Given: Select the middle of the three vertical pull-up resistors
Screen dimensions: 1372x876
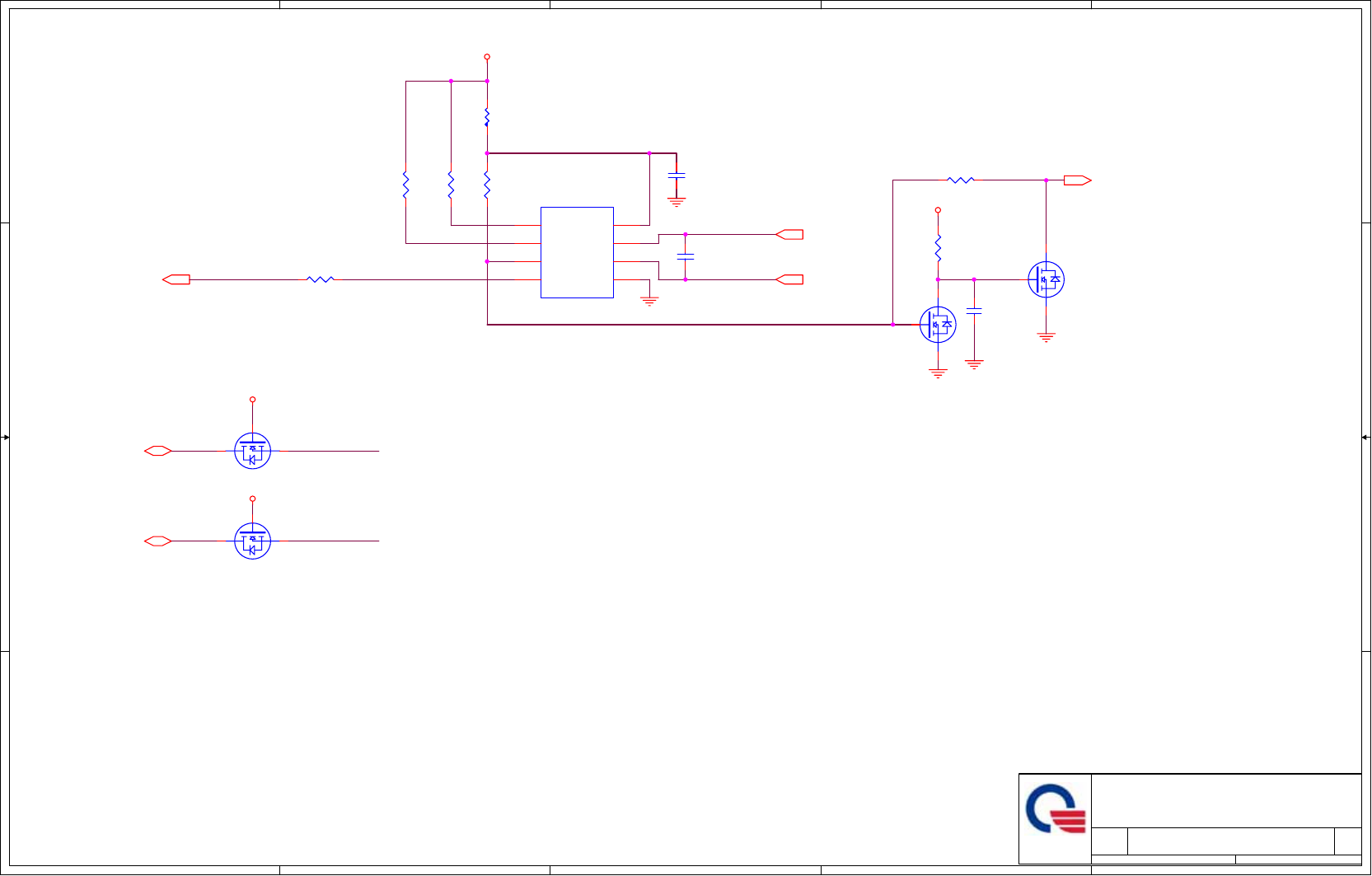Looking at the screenshot, I should (451, 185).
